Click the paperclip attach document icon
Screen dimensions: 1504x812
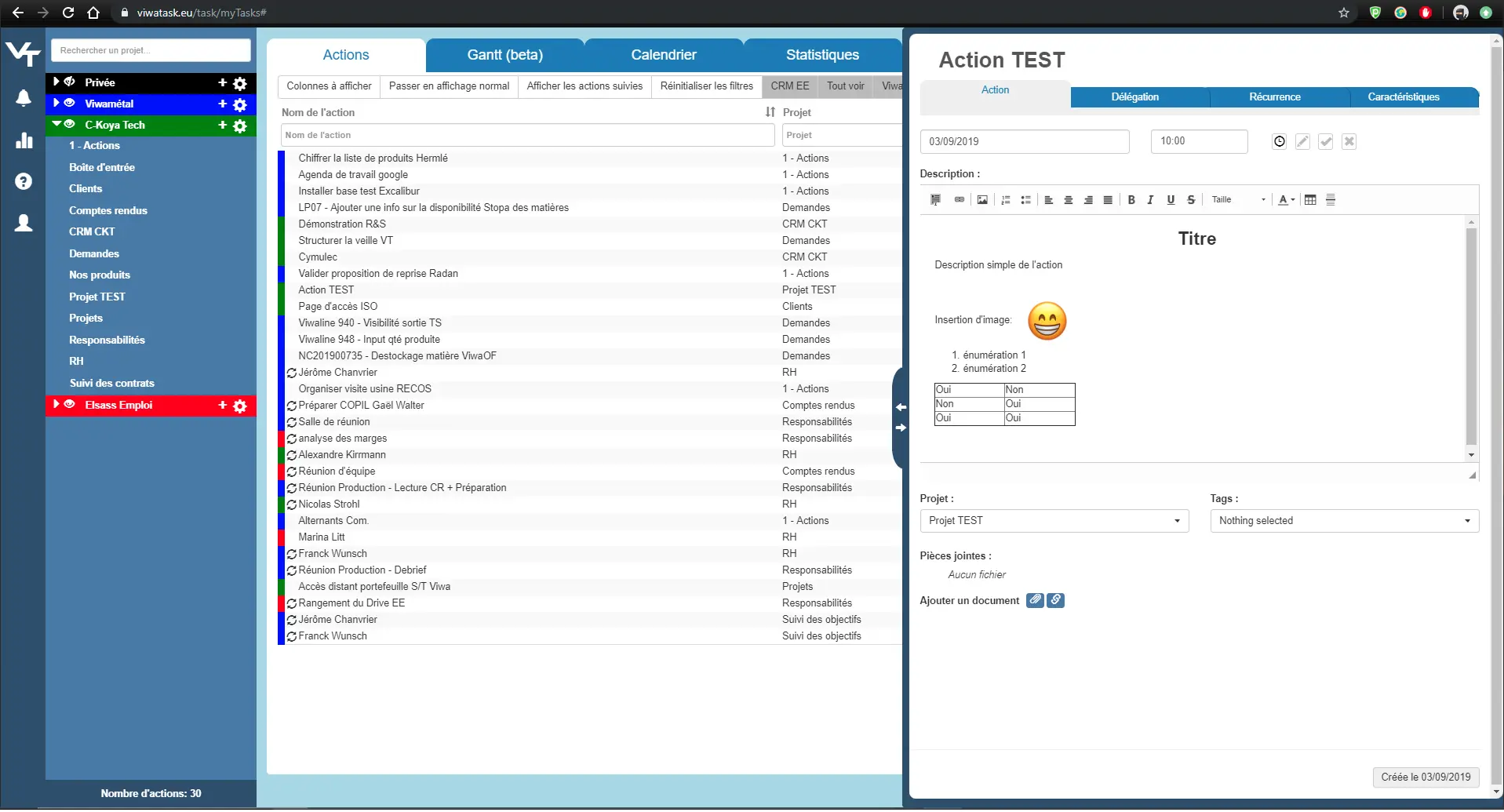1035,600
